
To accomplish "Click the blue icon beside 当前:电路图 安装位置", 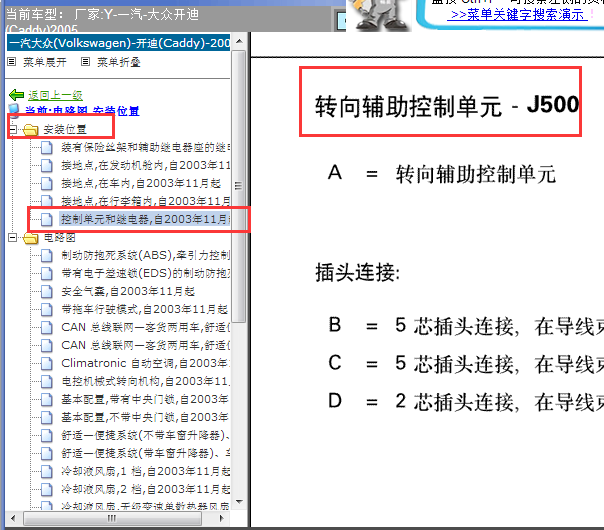I will pyautogui.click(x=14, y=111).
